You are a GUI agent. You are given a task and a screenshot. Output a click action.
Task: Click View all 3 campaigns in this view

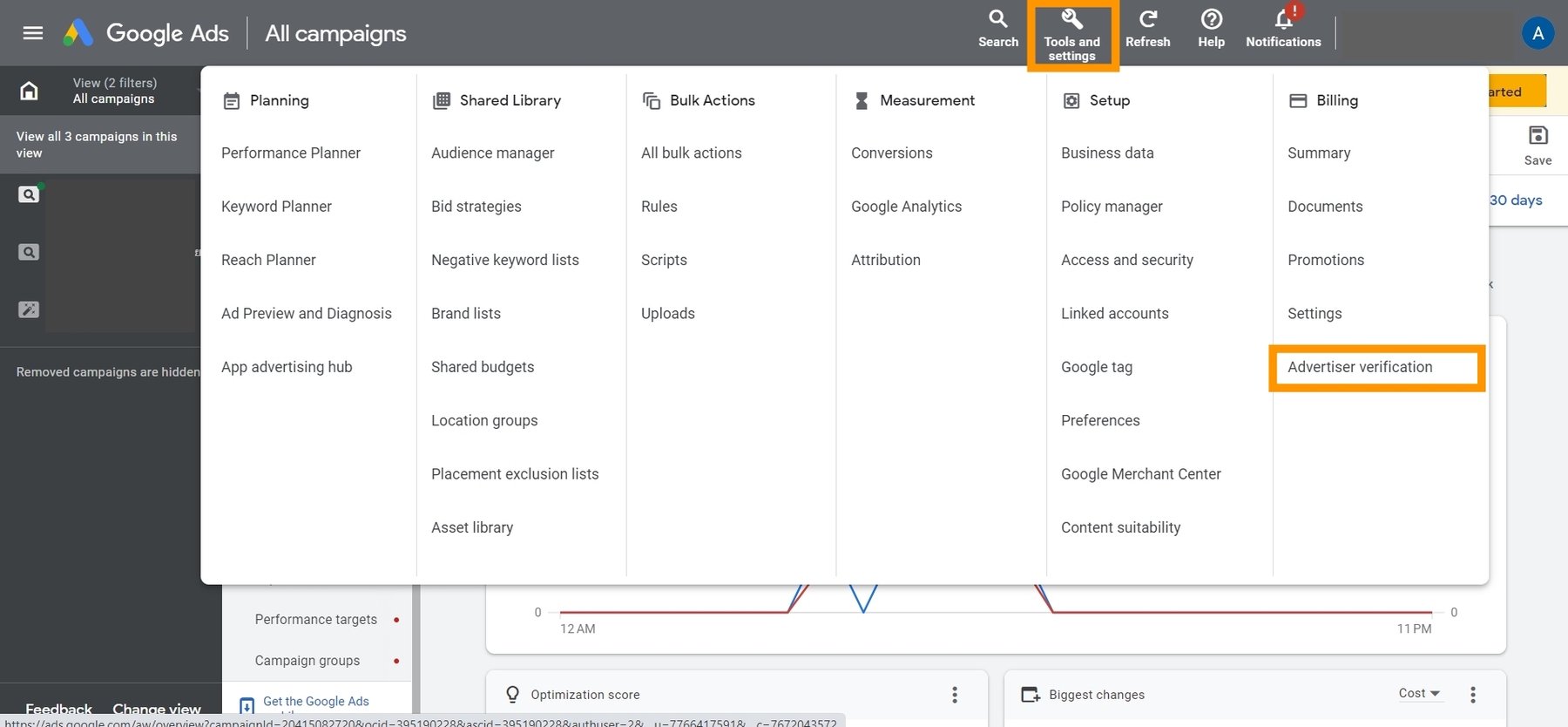pos(100,145)
